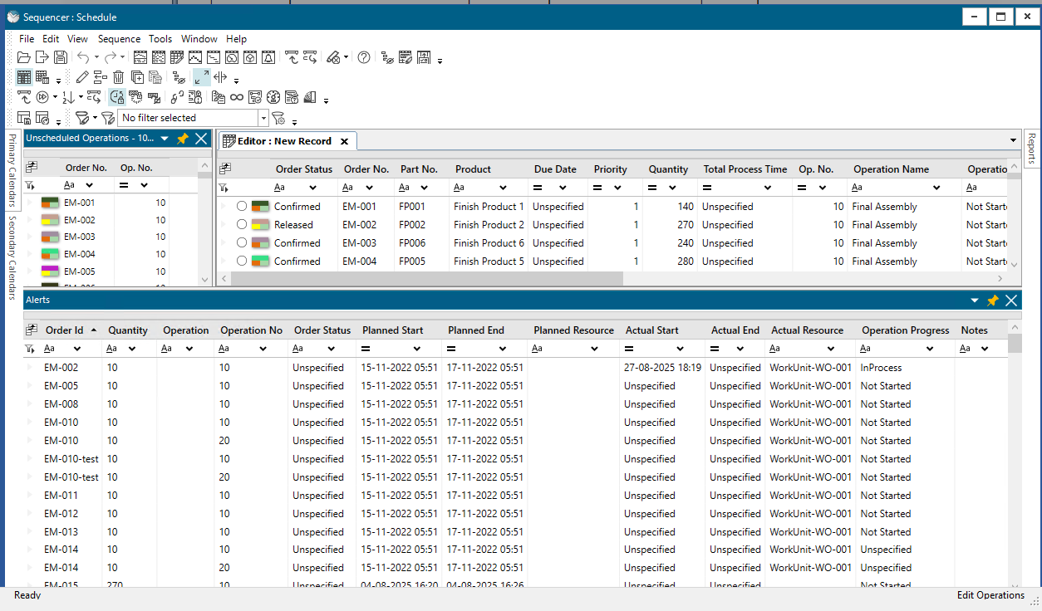Open the No filter selected dropdown
1042x611 pixels.
(x=263, y=117)
